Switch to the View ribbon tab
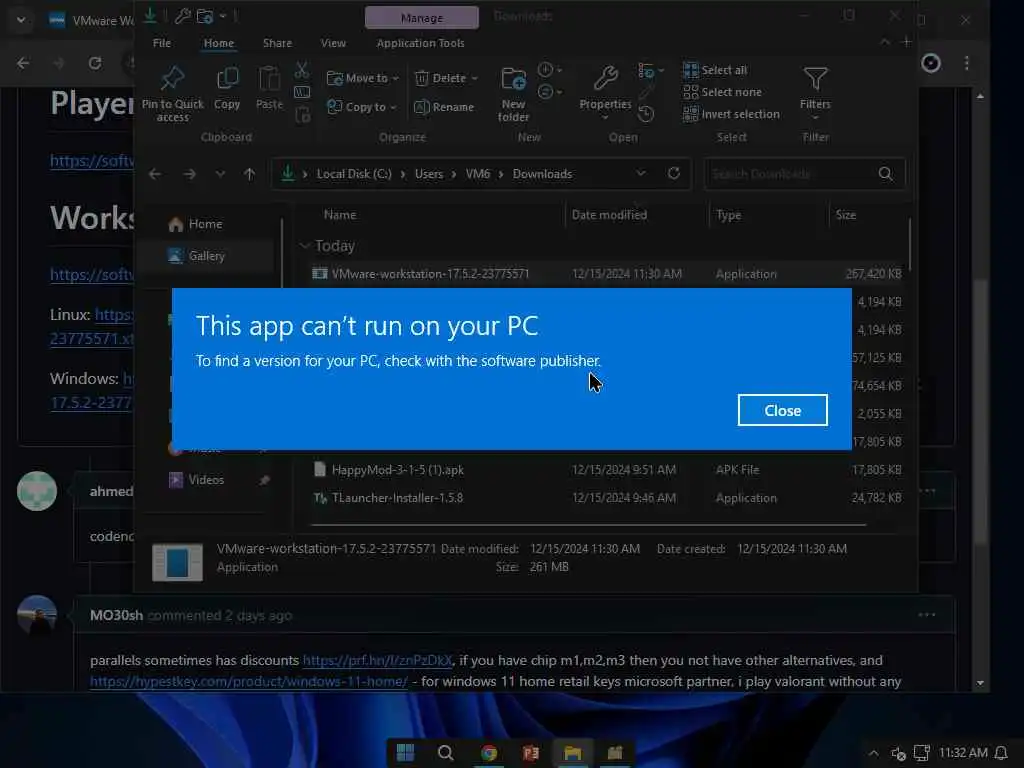Viewport: 1024px width, 768px height. click(333, 43)
